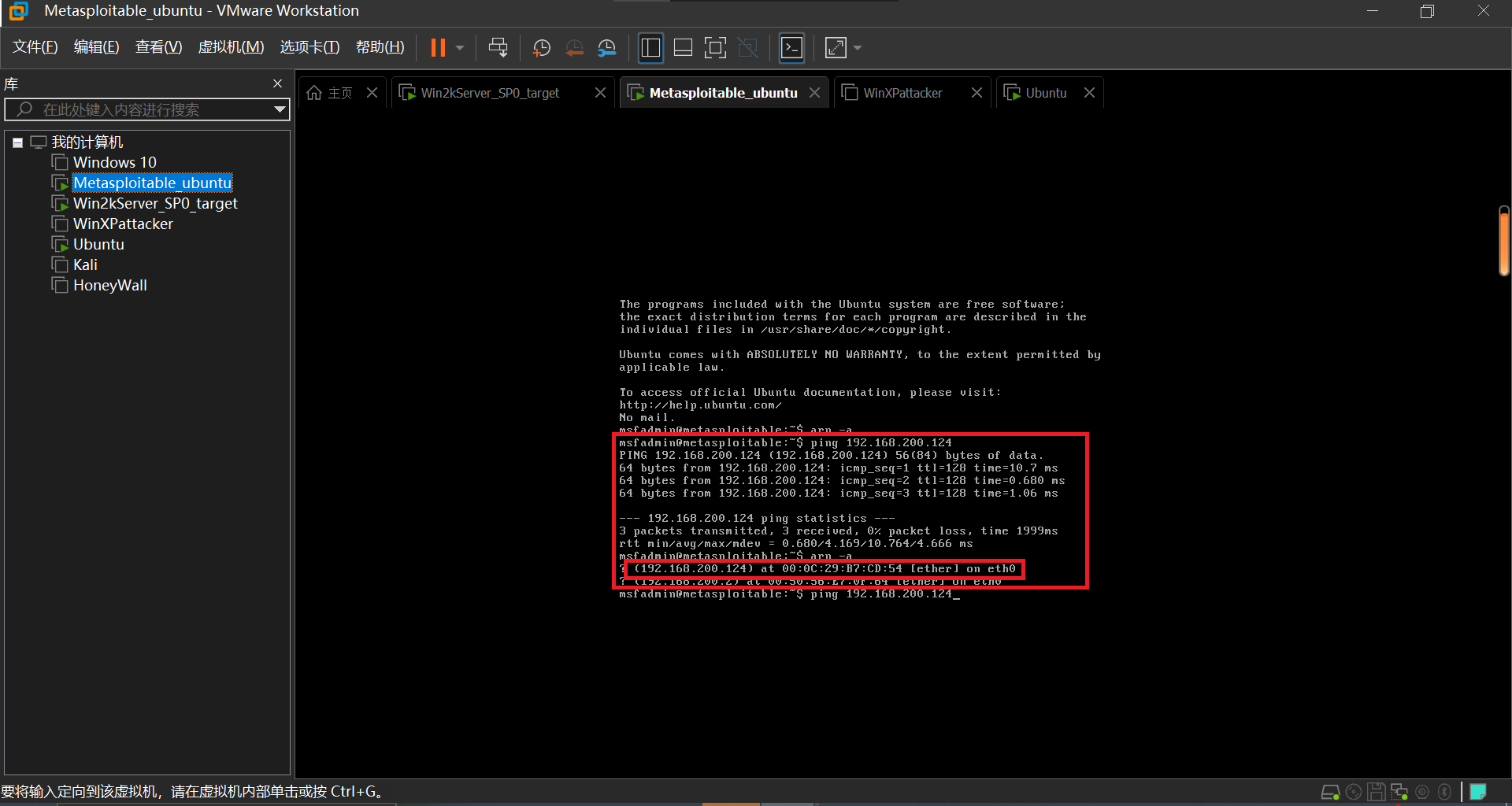Open the 文件(F) menu
The width and height of the screenshot is (1512, 806).
pos(35,47)
